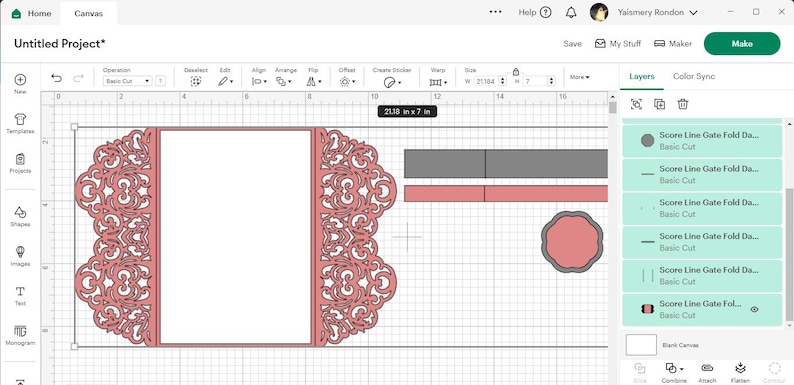Click the pink rectangle strip on canvas
Screen dimensions: 794x385
click(506, 194)
